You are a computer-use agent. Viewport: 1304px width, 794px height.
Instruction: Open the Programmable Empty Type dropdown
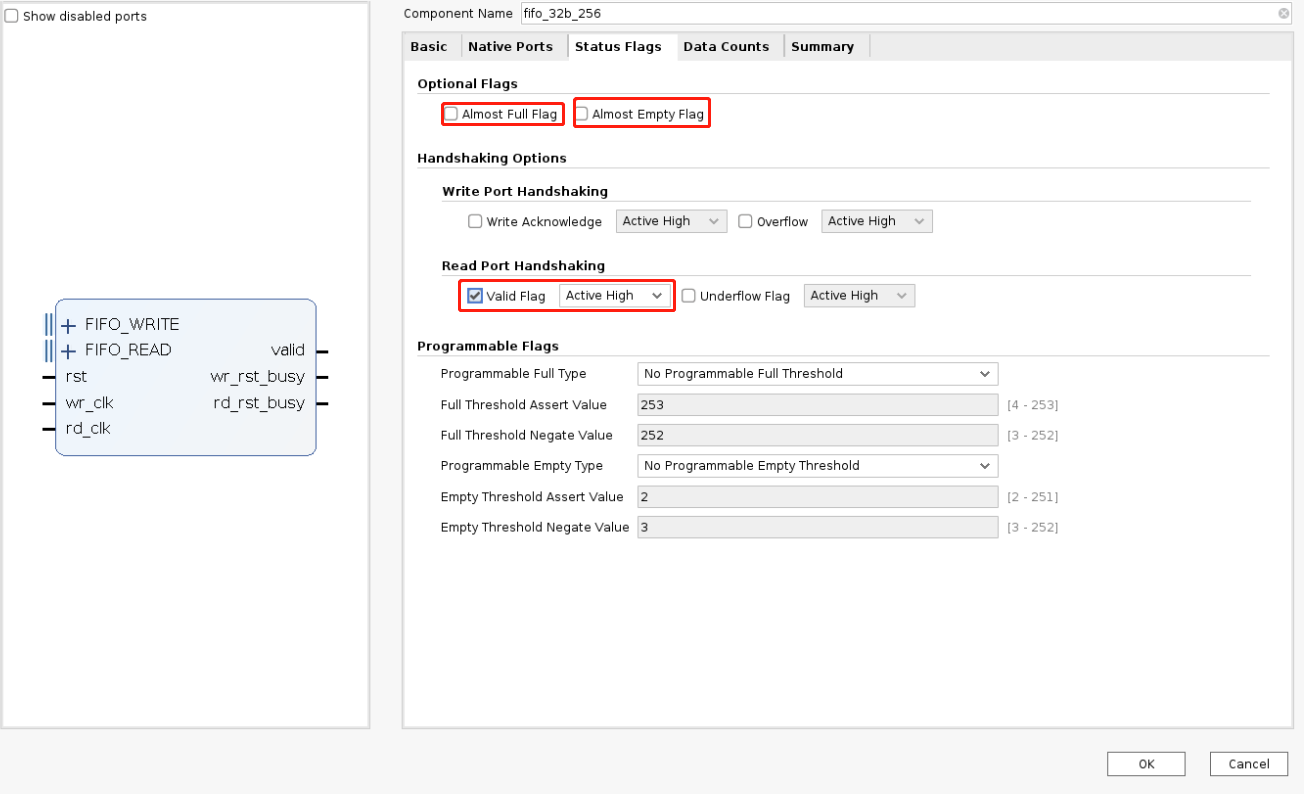817,465
